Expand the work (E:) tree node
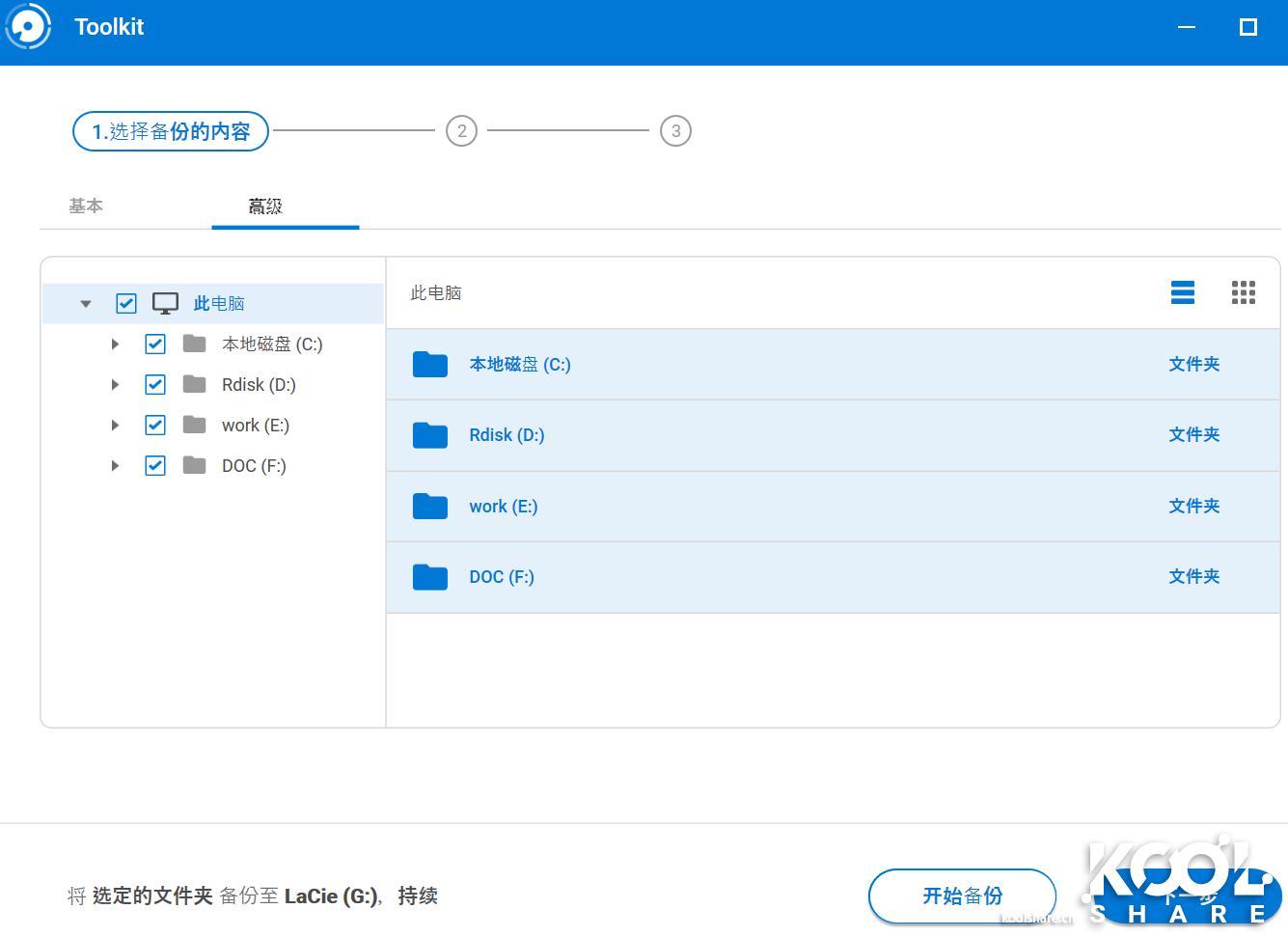1288x937 pixels. click(115, 425)
